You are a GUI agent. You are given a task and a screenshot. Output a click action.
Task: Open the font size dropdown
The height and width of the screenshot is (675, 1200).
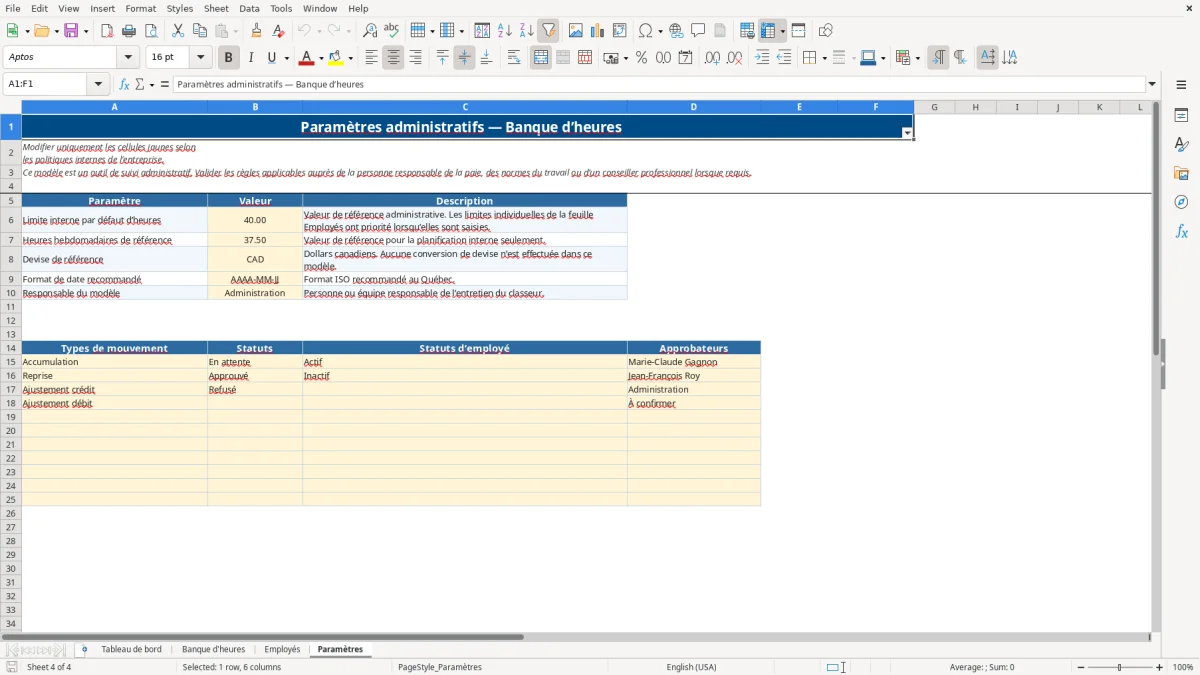tap(200, 58)
